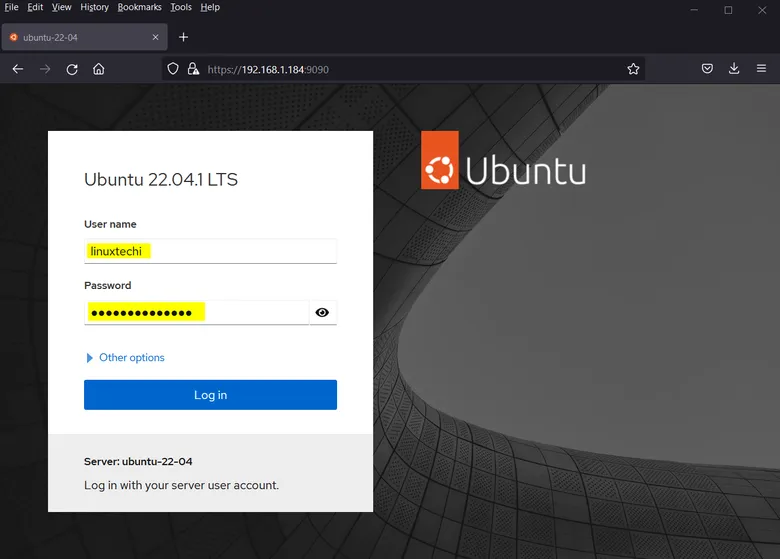This screenshot has width=780, height=559.
Task: Click the Log in button
Action: coord(210,395)
